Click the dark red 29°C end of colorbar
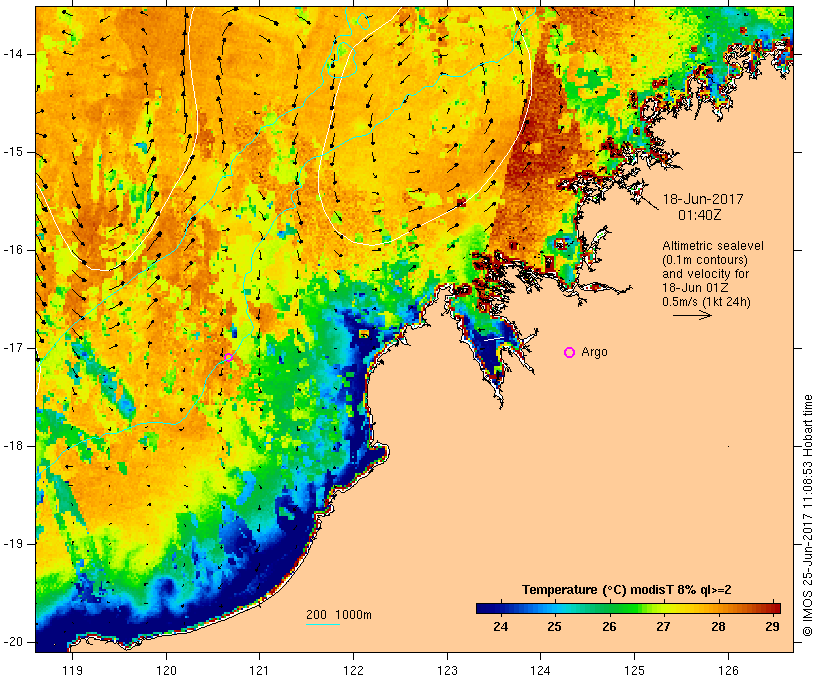 coord(774,608)
